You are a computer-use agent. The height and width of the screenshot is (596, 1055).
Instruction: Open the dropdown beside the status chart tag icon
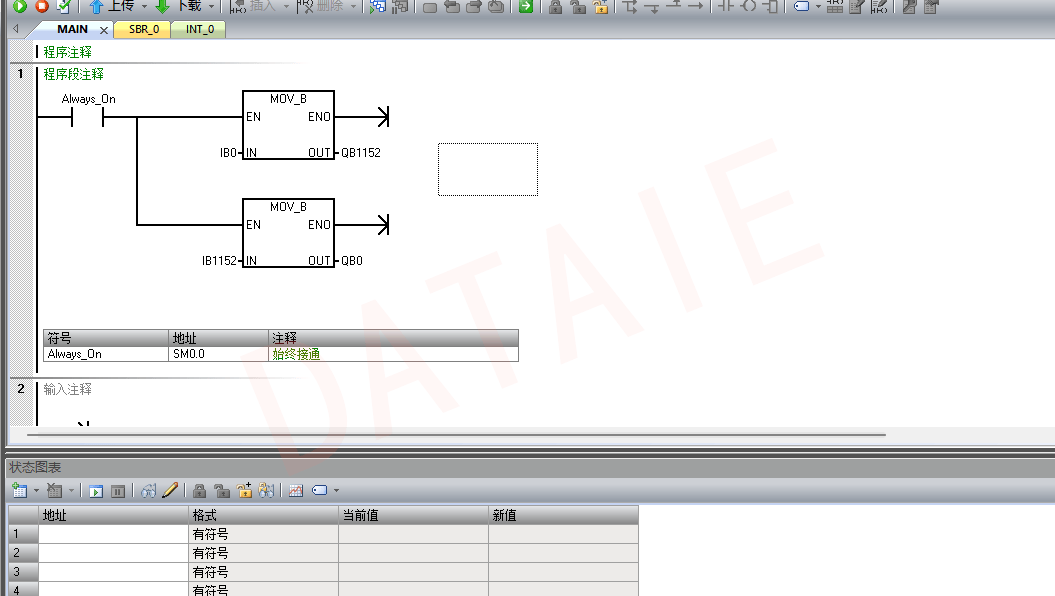336,491
